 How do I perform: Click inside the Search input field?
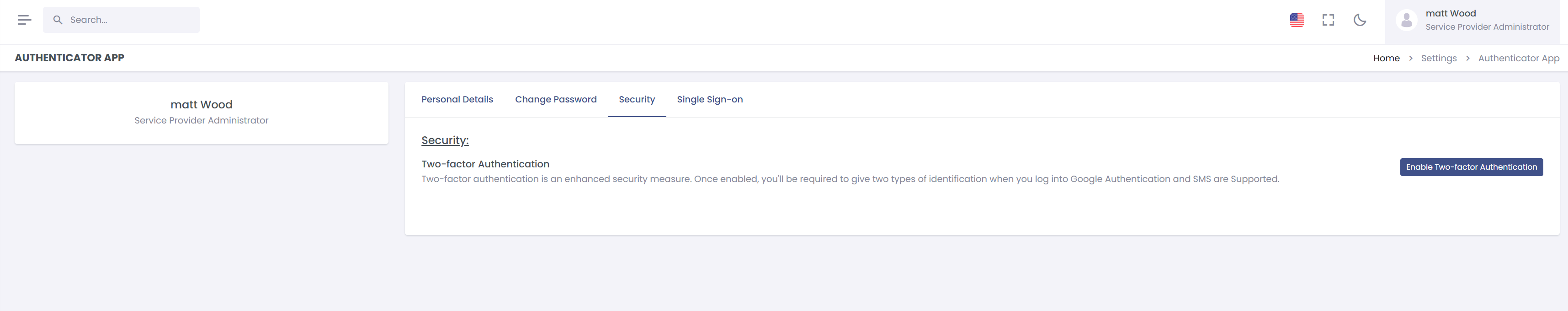(122, 20)
